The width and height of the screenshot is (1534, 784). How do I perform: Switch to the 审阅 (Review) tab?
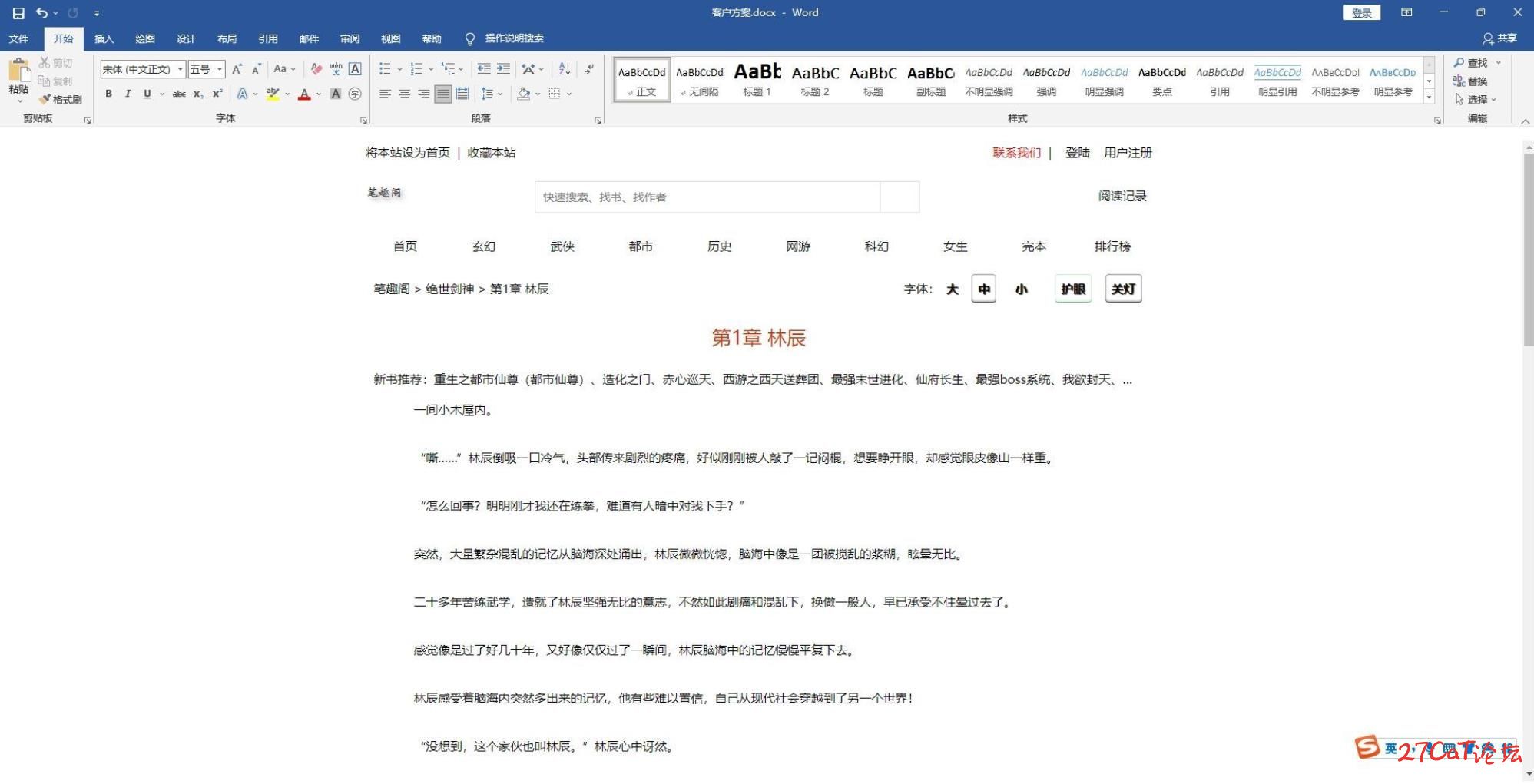(x=350, y=38)
